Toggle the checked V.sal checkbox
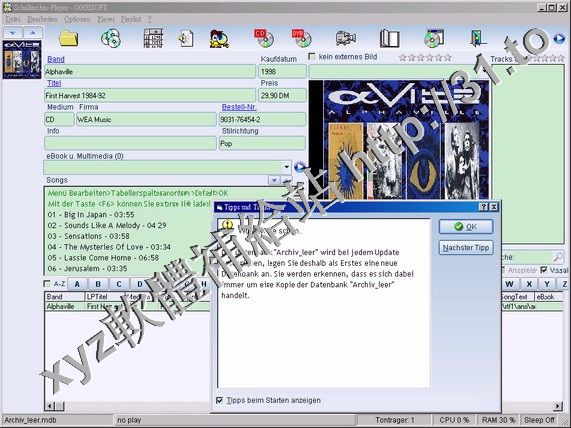The height and width of the screenshot is (428, 571). click(x=544, y=270)
